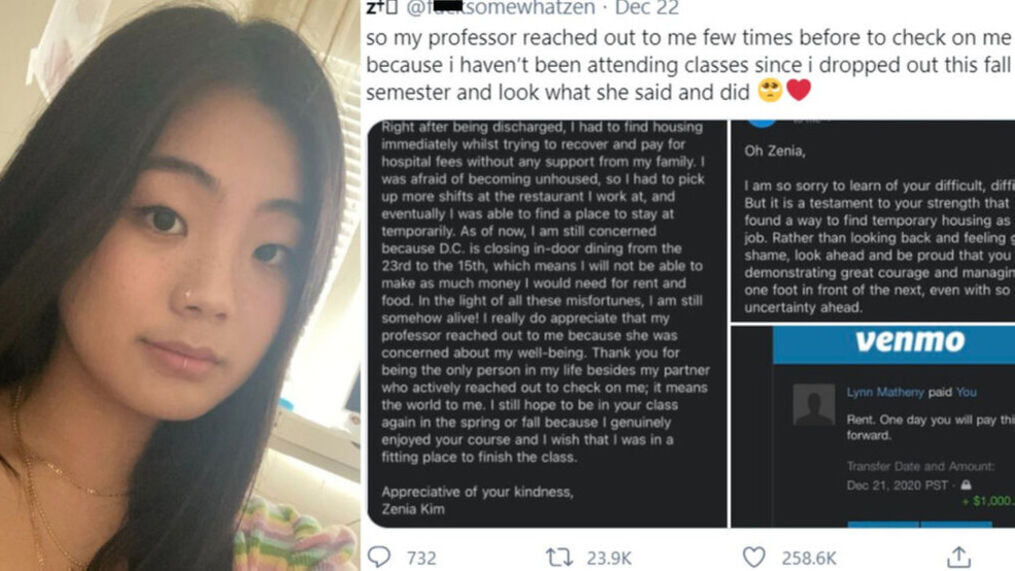This screenshot has height=571, width=1015.
Task: Click the lock privacy icon beside date
Action: pyautogui.click(x=966, y=485)
